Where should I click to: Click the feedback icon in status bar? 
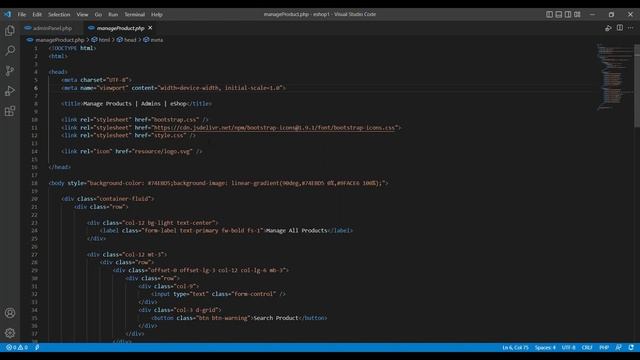coord(619,347)
